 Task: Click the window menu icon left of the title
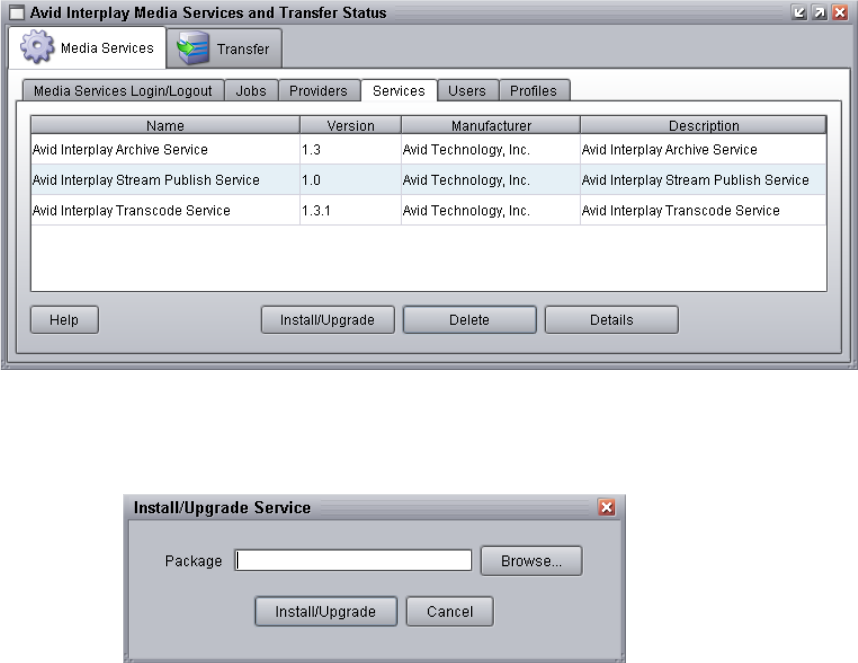point(17,12)
